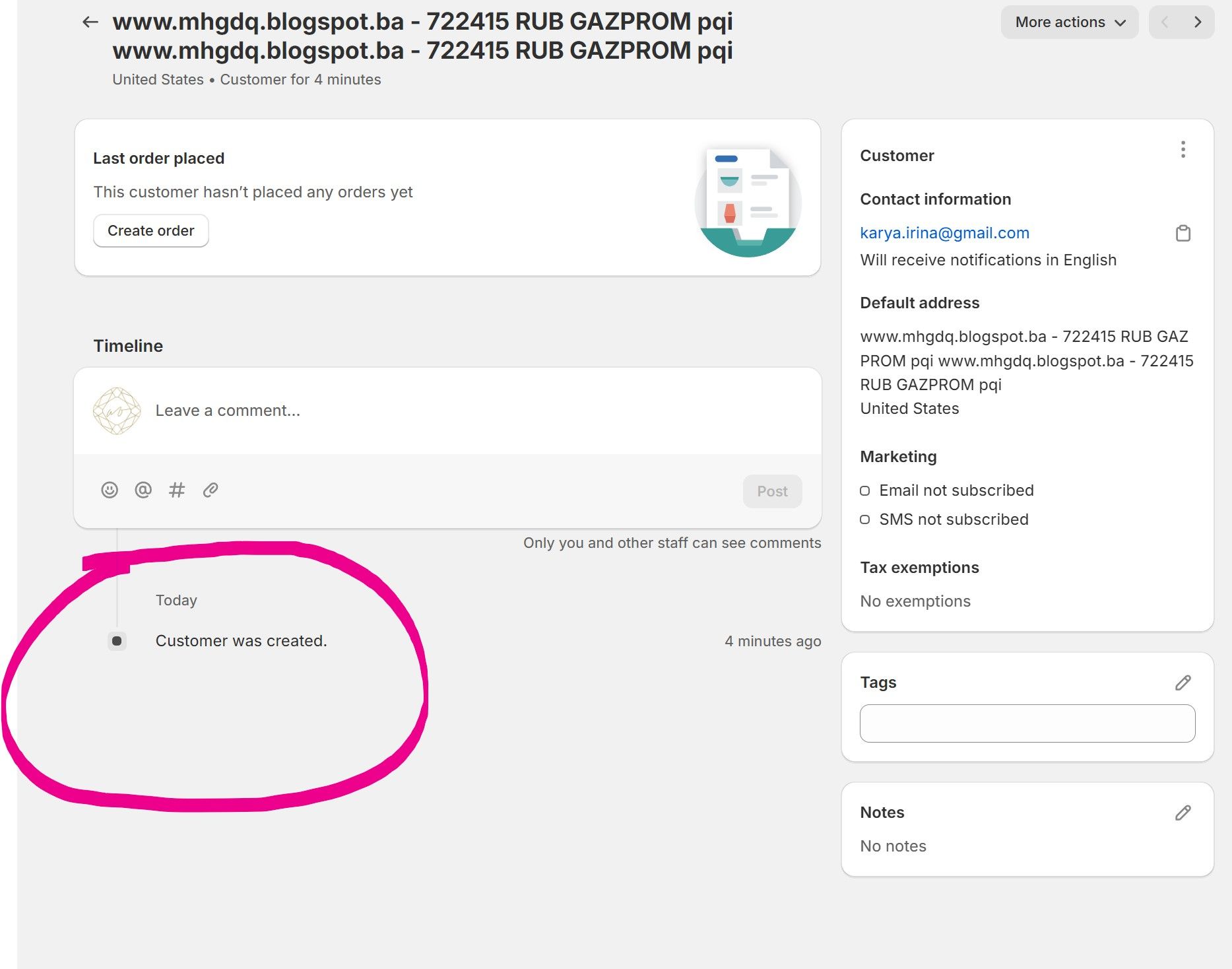Attach a file using the paperclip icon
The height and width of the screenshot is (969, 1232).
[x=211, y=490]
